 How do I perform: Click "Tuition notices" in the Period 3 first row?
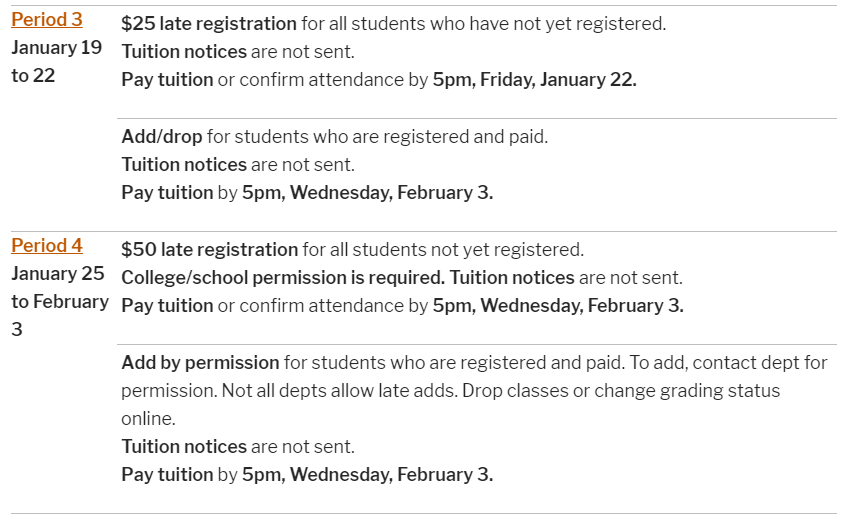[183, 51]
